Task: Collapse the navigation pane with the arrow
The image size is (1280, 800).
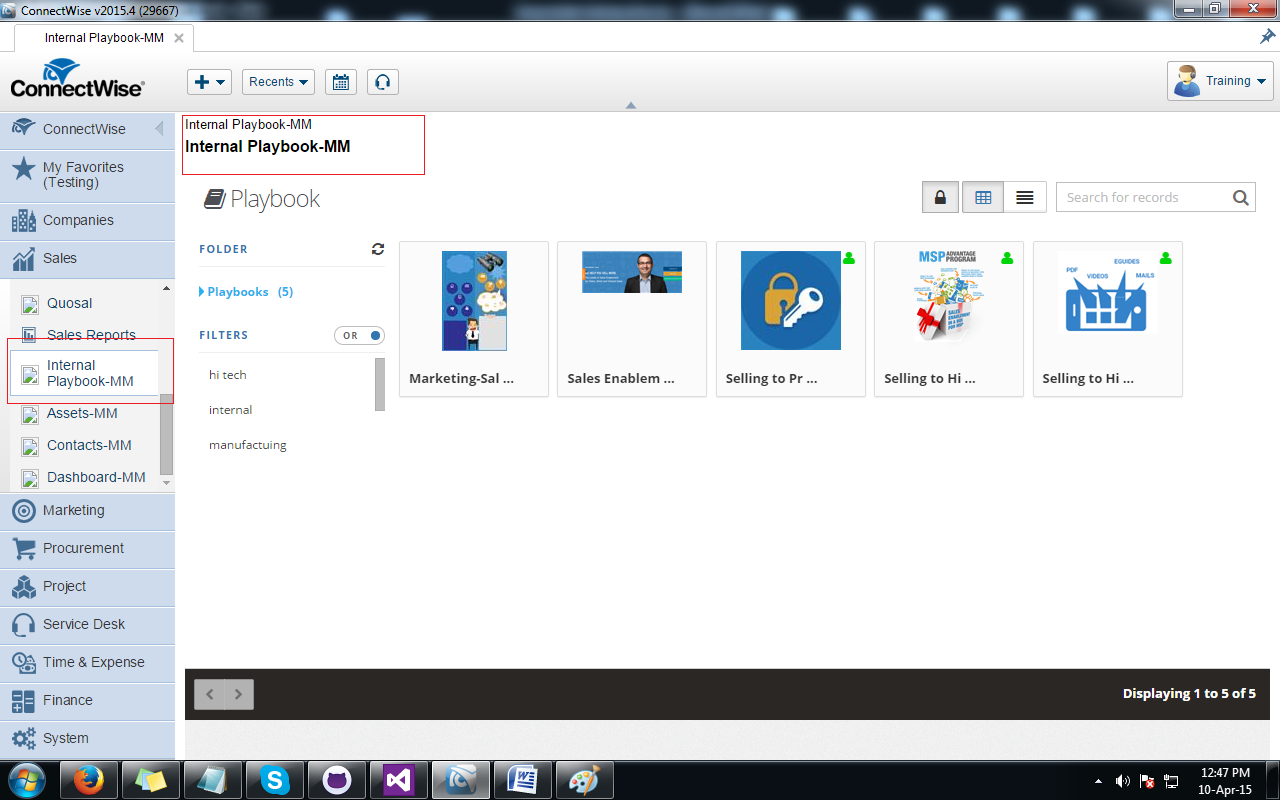Action: [x=159, y=129]
